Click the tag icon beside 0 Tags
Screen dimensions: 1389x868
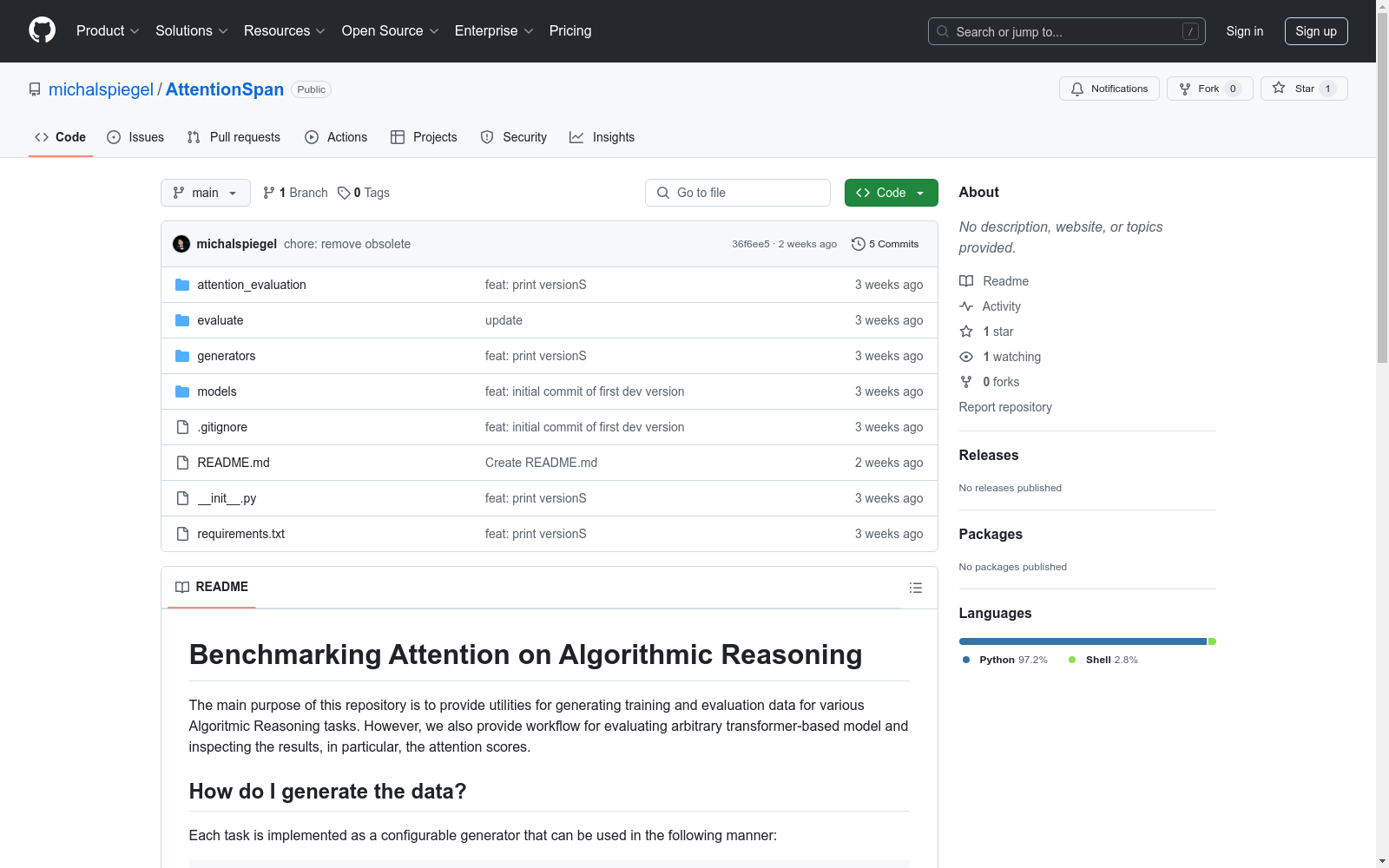(x=344, y=193)
